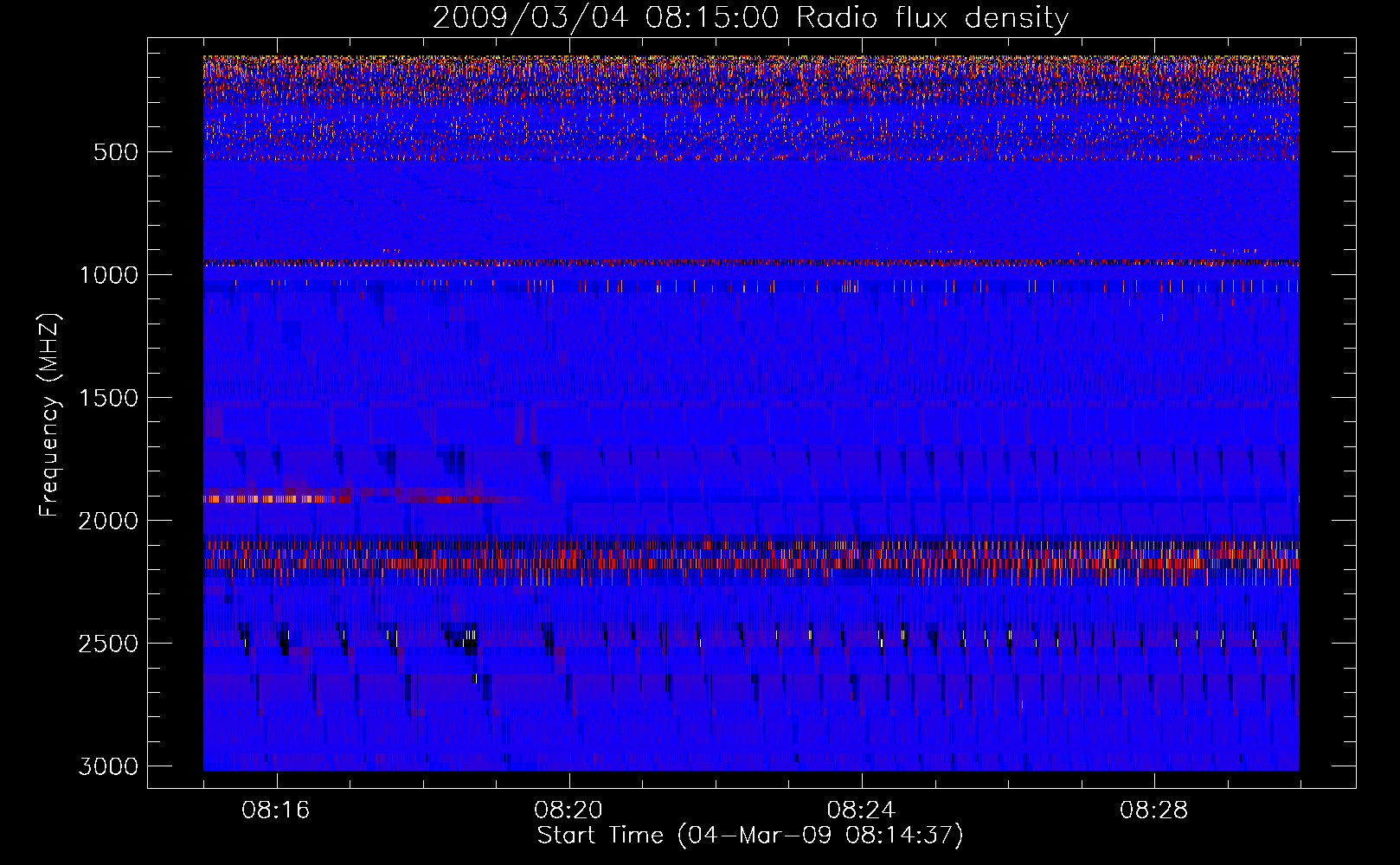This screenshot has width=1400, height=865.
Task: Click the 2000 frequency tick label
Action: 108,521
